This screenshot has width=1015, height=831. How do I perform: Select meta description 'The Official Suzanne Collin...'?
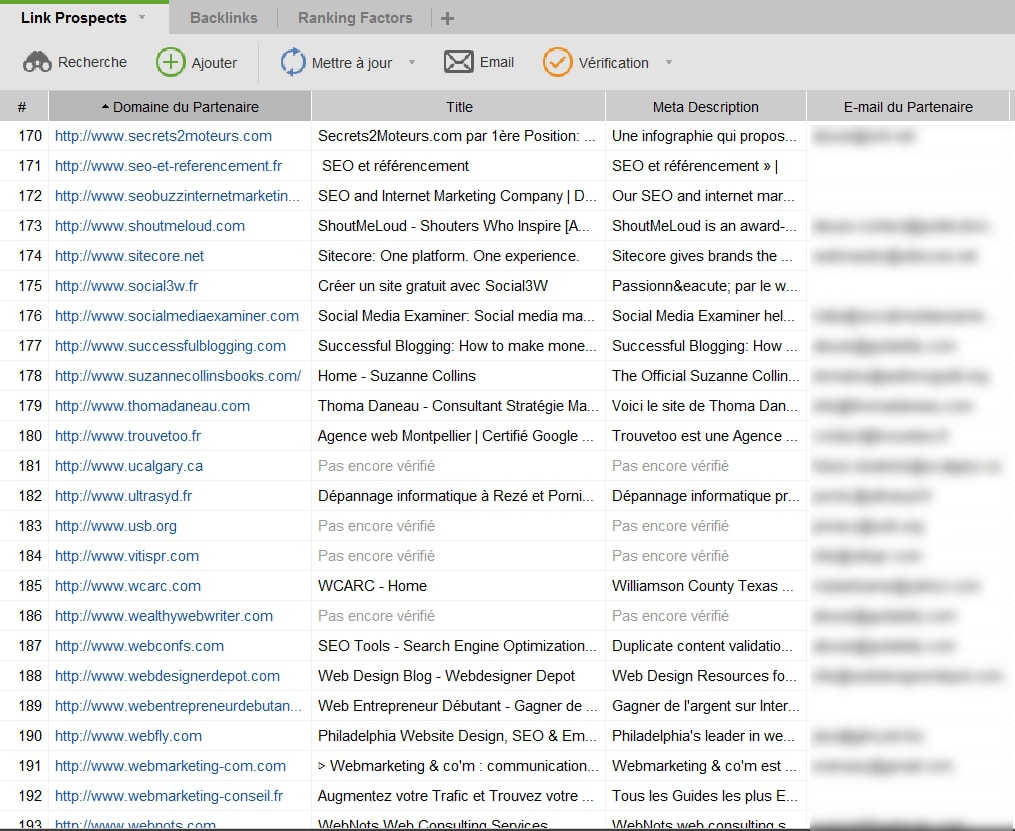[706, 375]
